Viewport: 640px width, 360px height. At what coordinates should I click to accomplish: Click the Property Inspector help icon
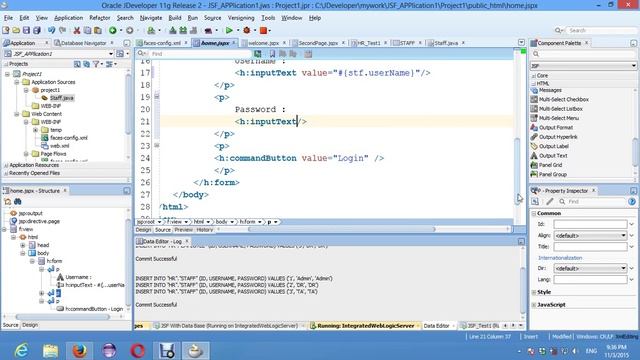click(x=632, y=202)
